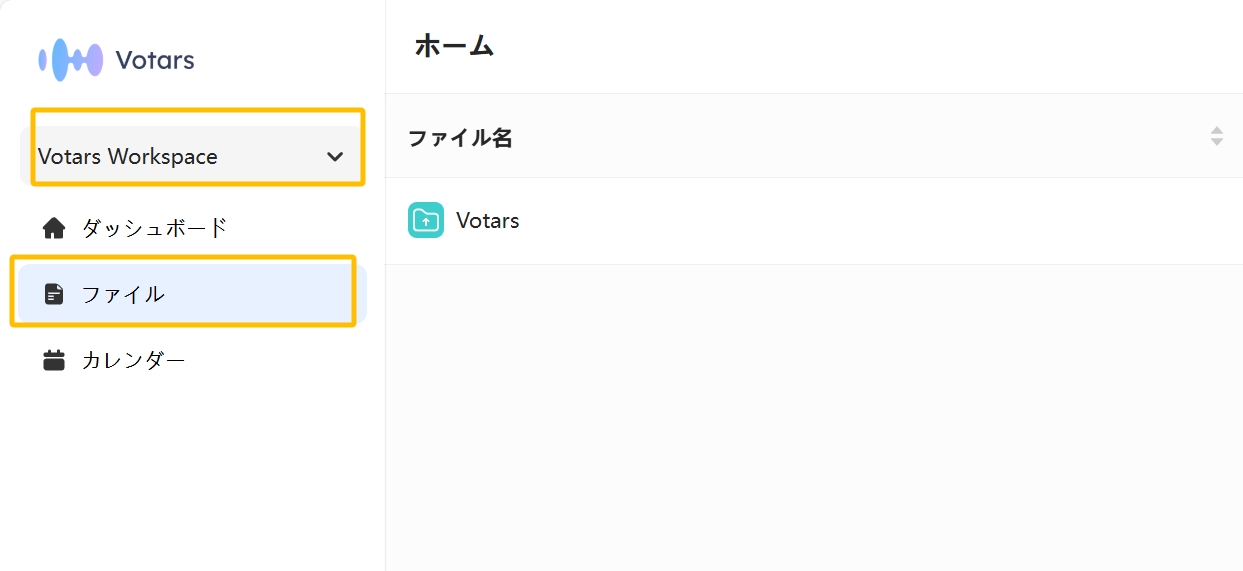Click the Votars brand name text
The height and width of the screenshot is (571, 1243).
point(155,60)
